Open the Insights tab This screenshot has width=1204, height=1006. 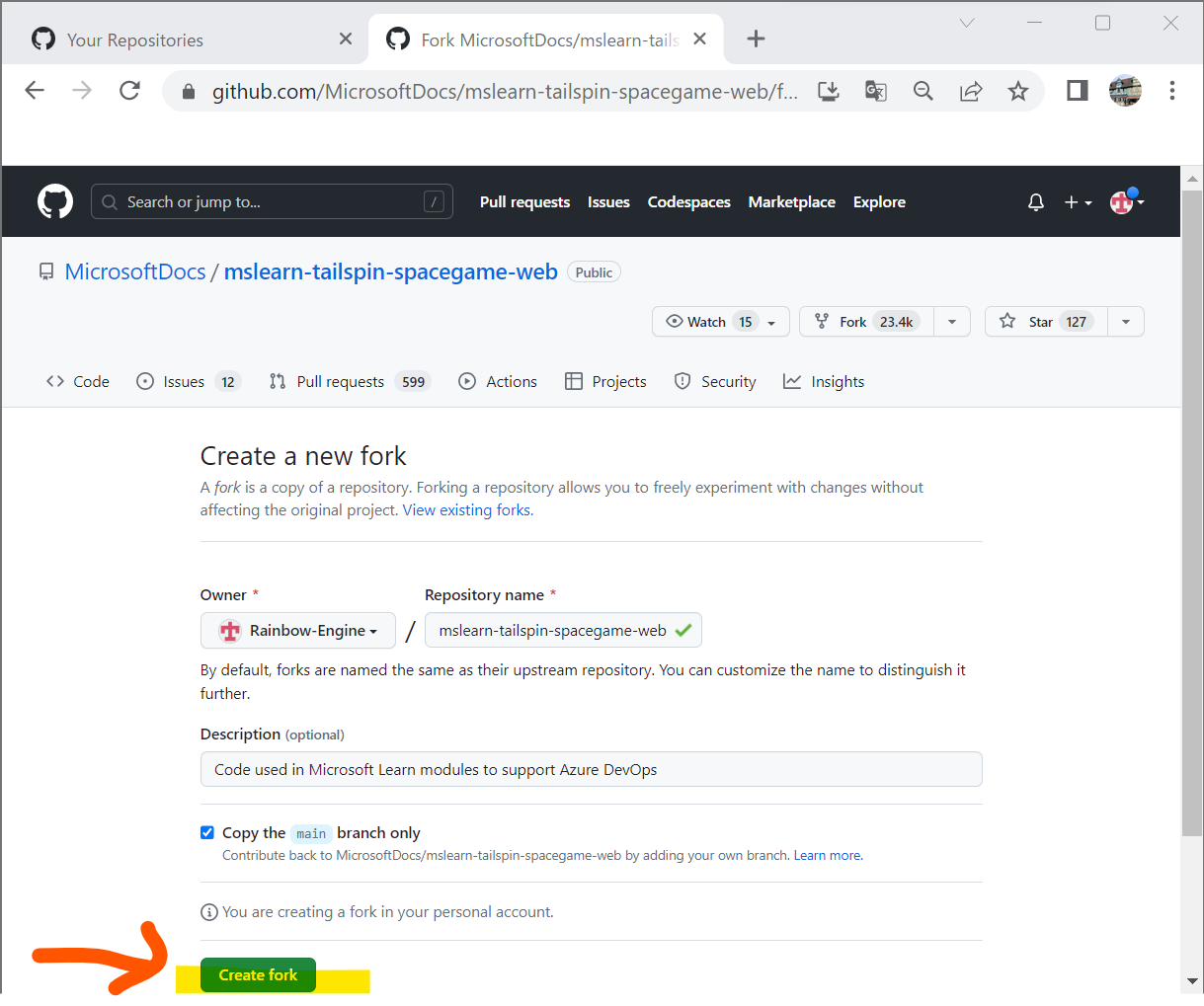point(824,381)
